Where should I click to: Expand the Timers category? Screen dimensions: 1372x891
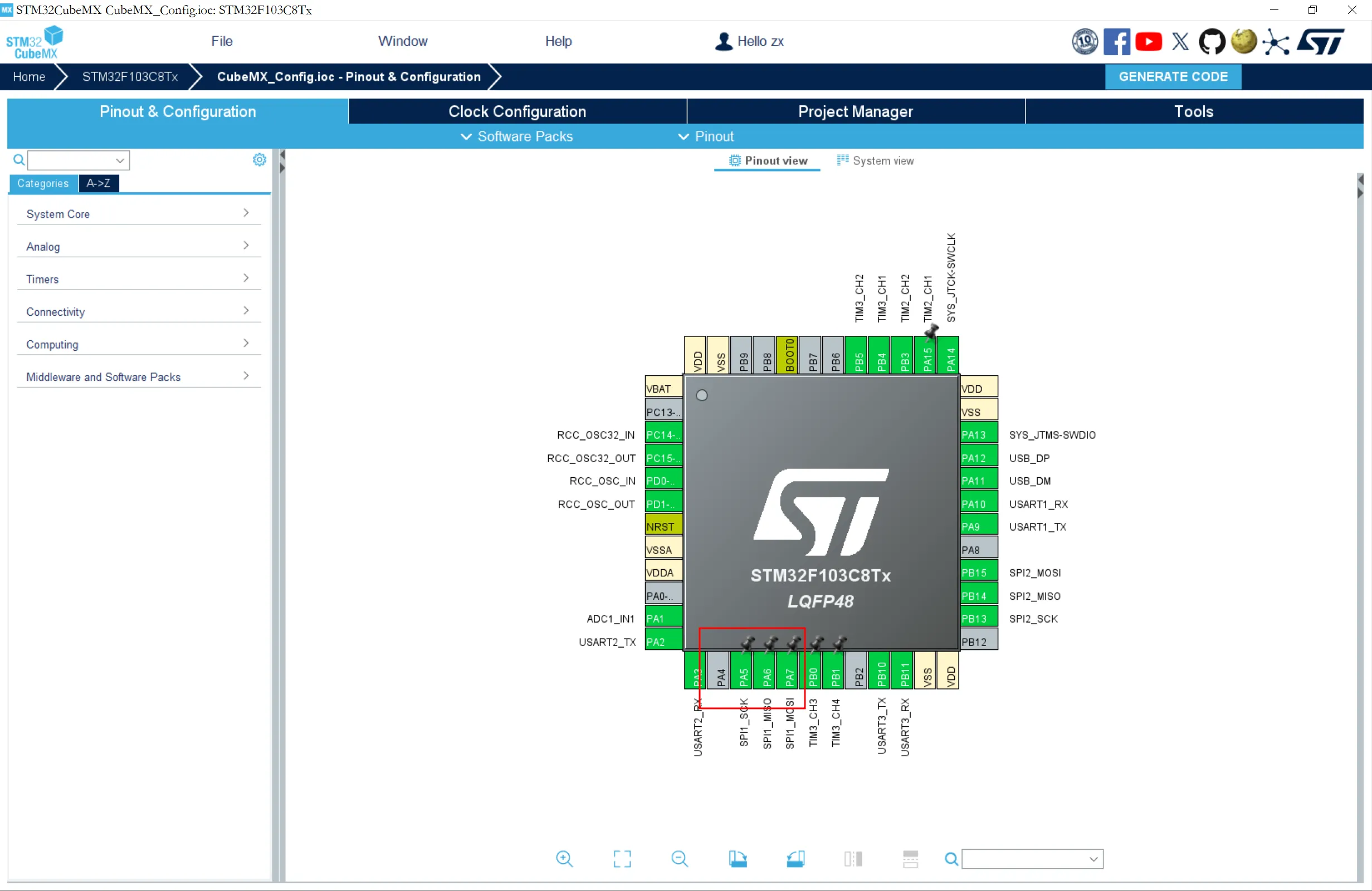coord(138,279)
